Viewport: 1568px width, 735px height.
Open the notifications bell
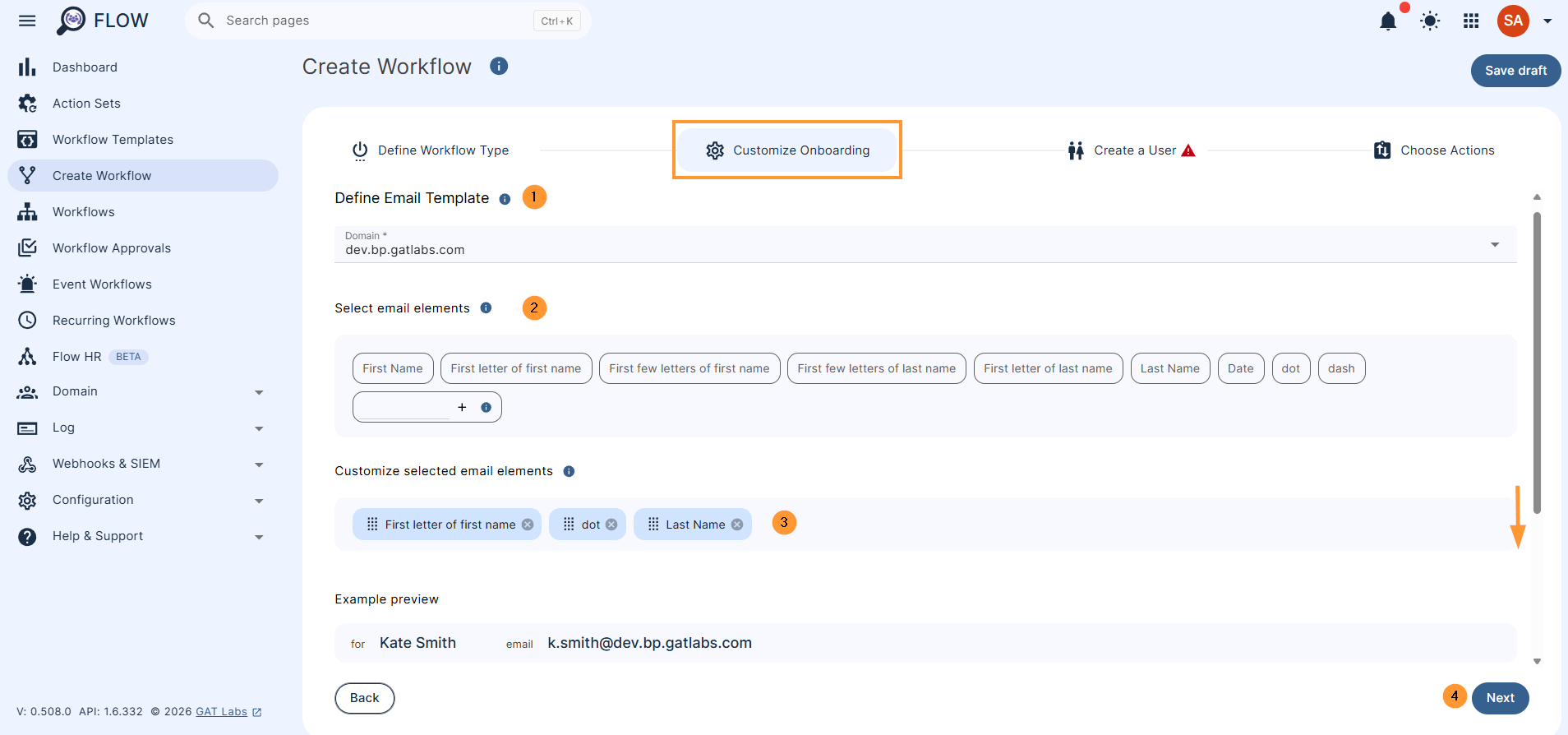1388,21
